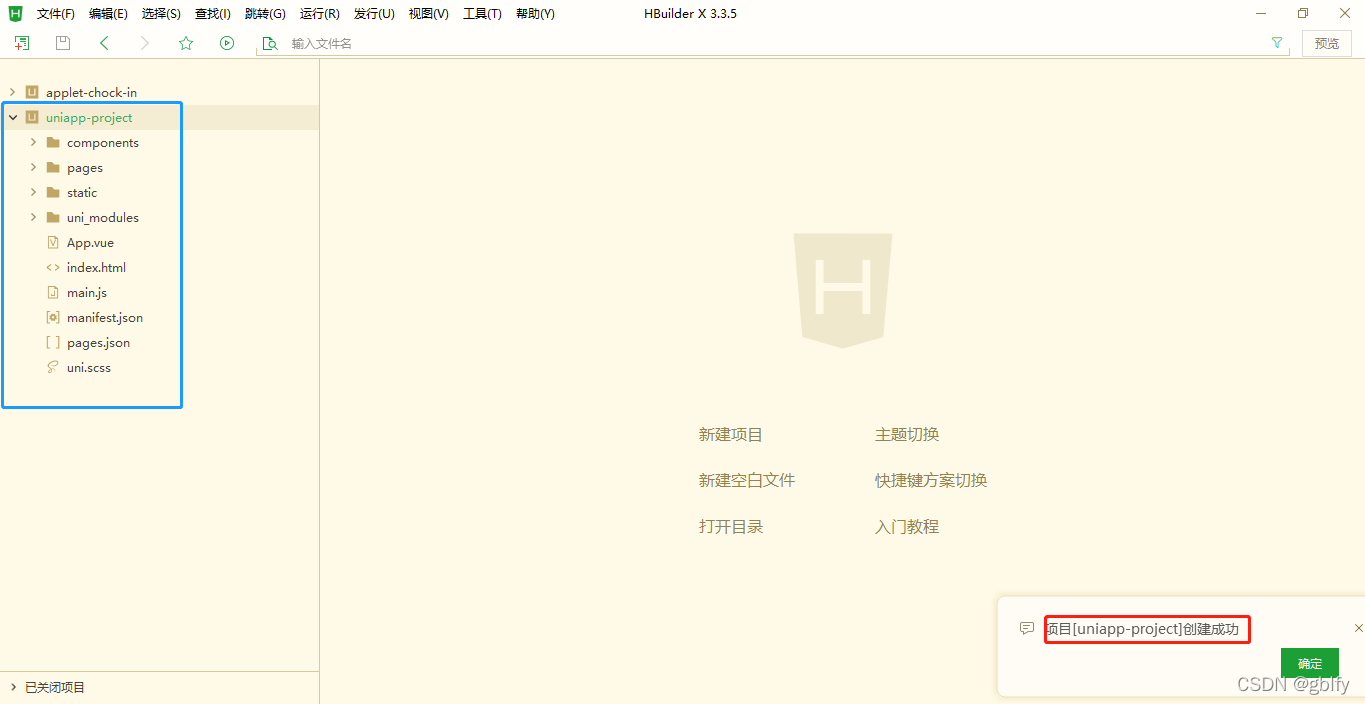Click the 预览 preview button
Screen dimensions: 1365x704
coord(1327,43)
